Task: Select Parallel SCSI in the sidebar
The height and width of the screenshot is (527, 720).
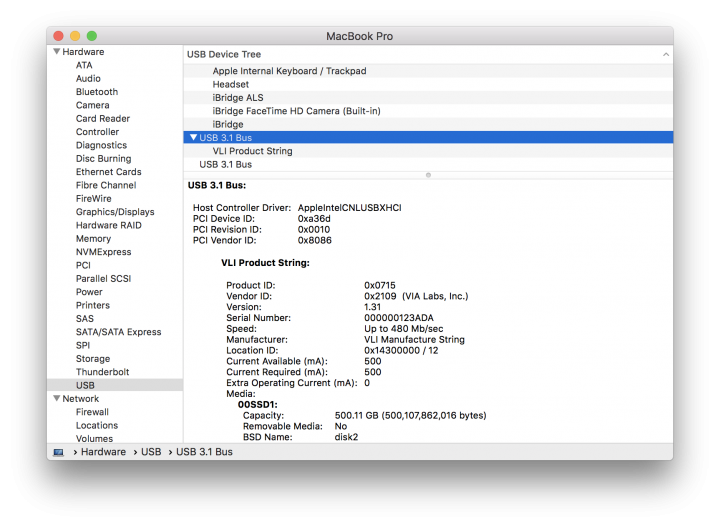Action: click(103, 278)
